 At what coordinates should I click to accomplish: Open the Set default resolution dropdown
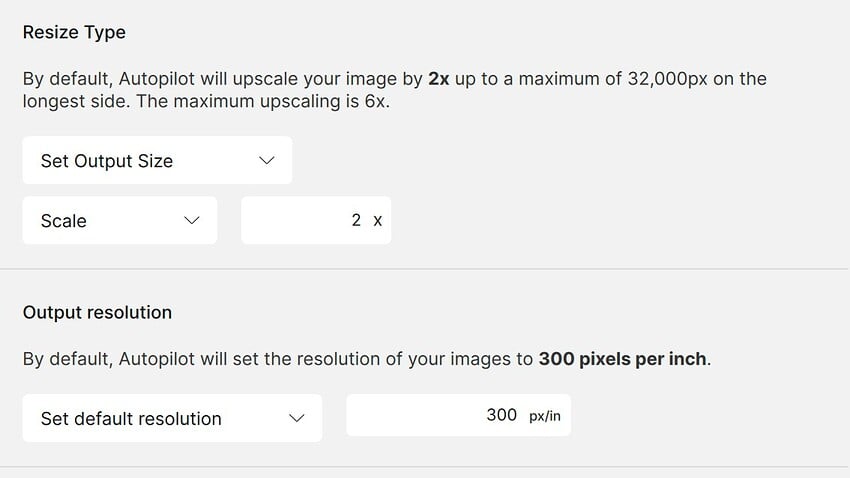172,419
